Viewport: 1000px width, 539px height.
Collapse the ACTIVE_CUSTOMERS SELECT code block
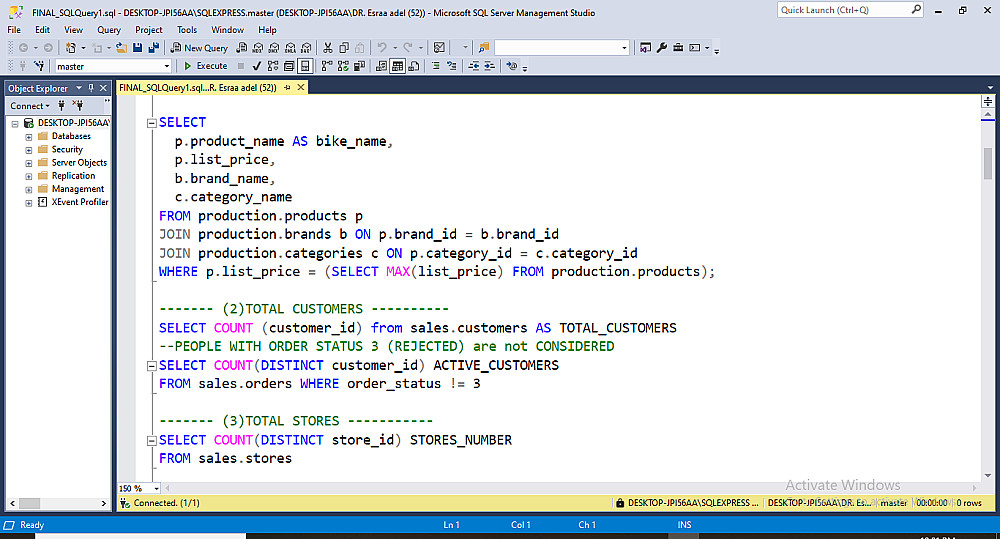click(152, 366)
